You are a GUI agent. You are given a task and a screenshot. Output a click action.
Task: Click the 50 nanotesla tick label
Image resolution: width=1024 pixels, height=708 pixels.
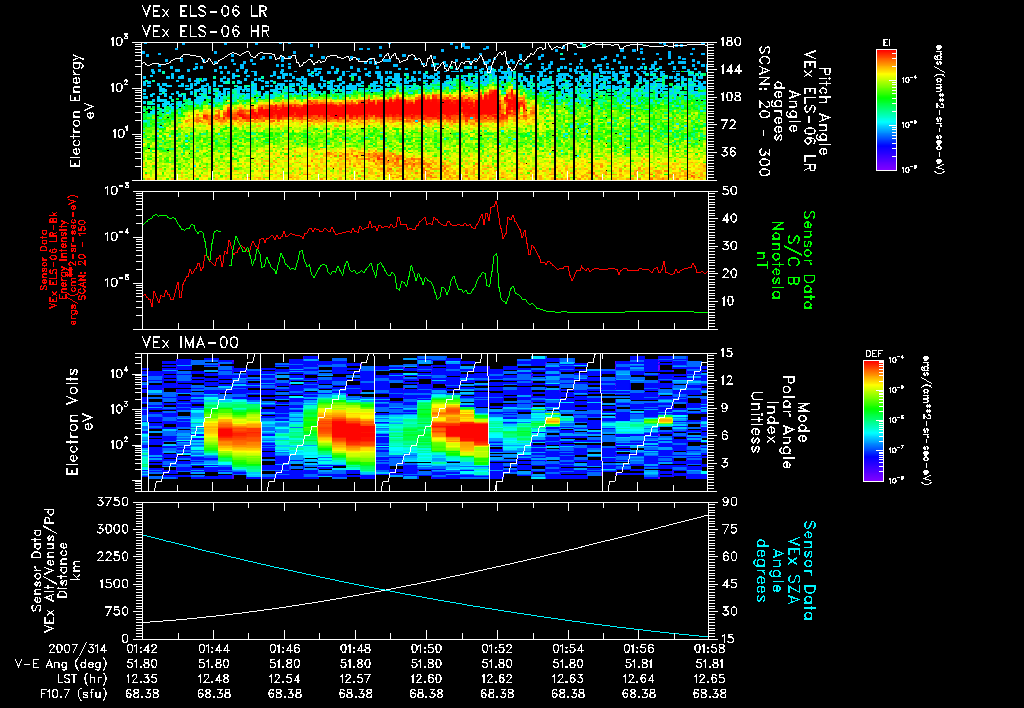(x=730, y=191)
